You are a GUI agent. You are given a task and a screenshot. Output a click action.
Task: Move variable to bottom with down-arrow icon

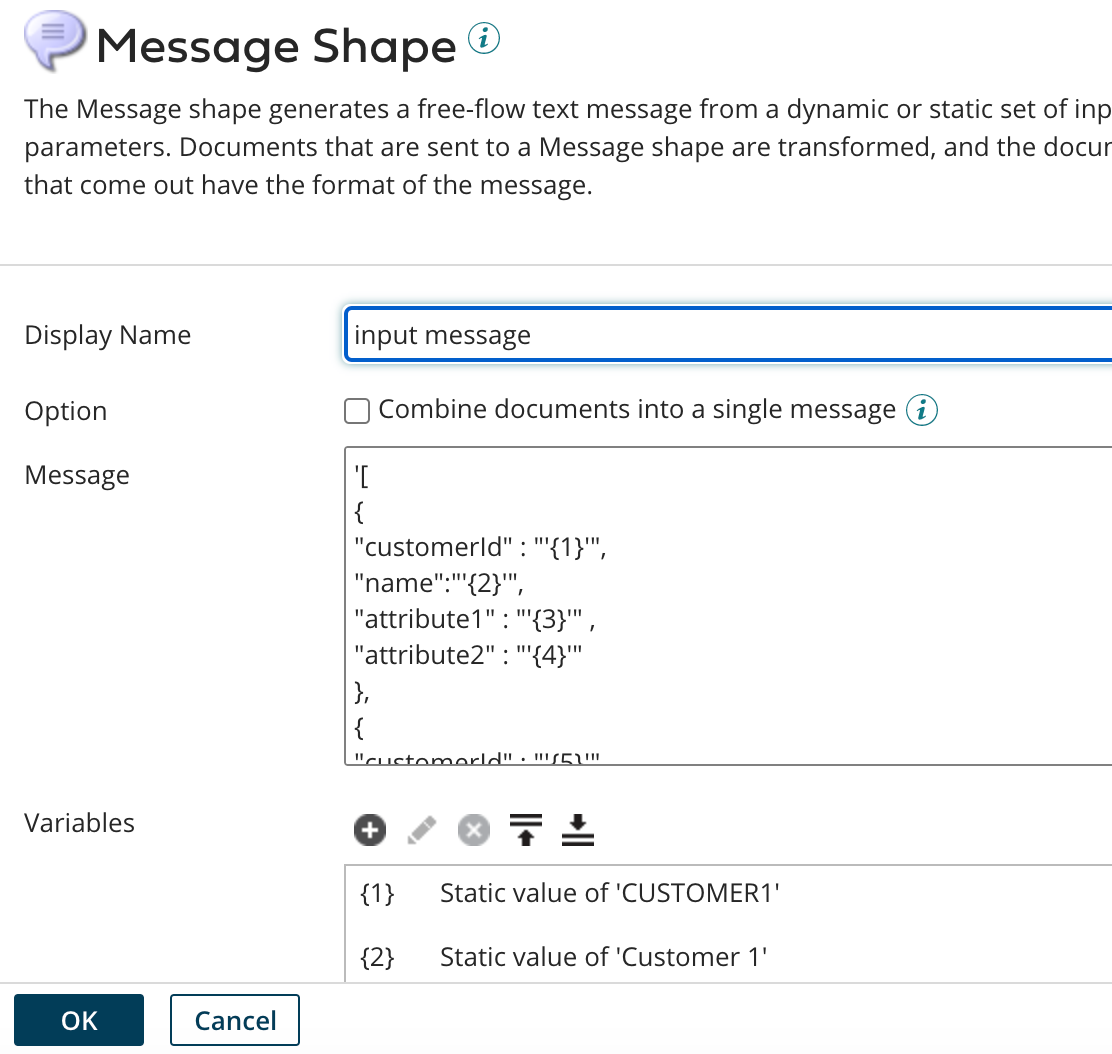click(577, 829)
